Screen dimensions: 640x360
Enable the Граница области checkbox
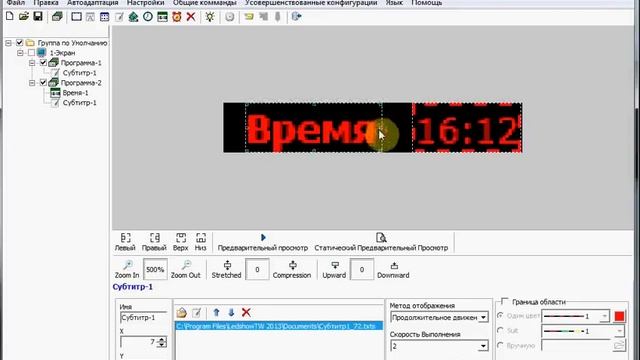[x=505, y=302]
